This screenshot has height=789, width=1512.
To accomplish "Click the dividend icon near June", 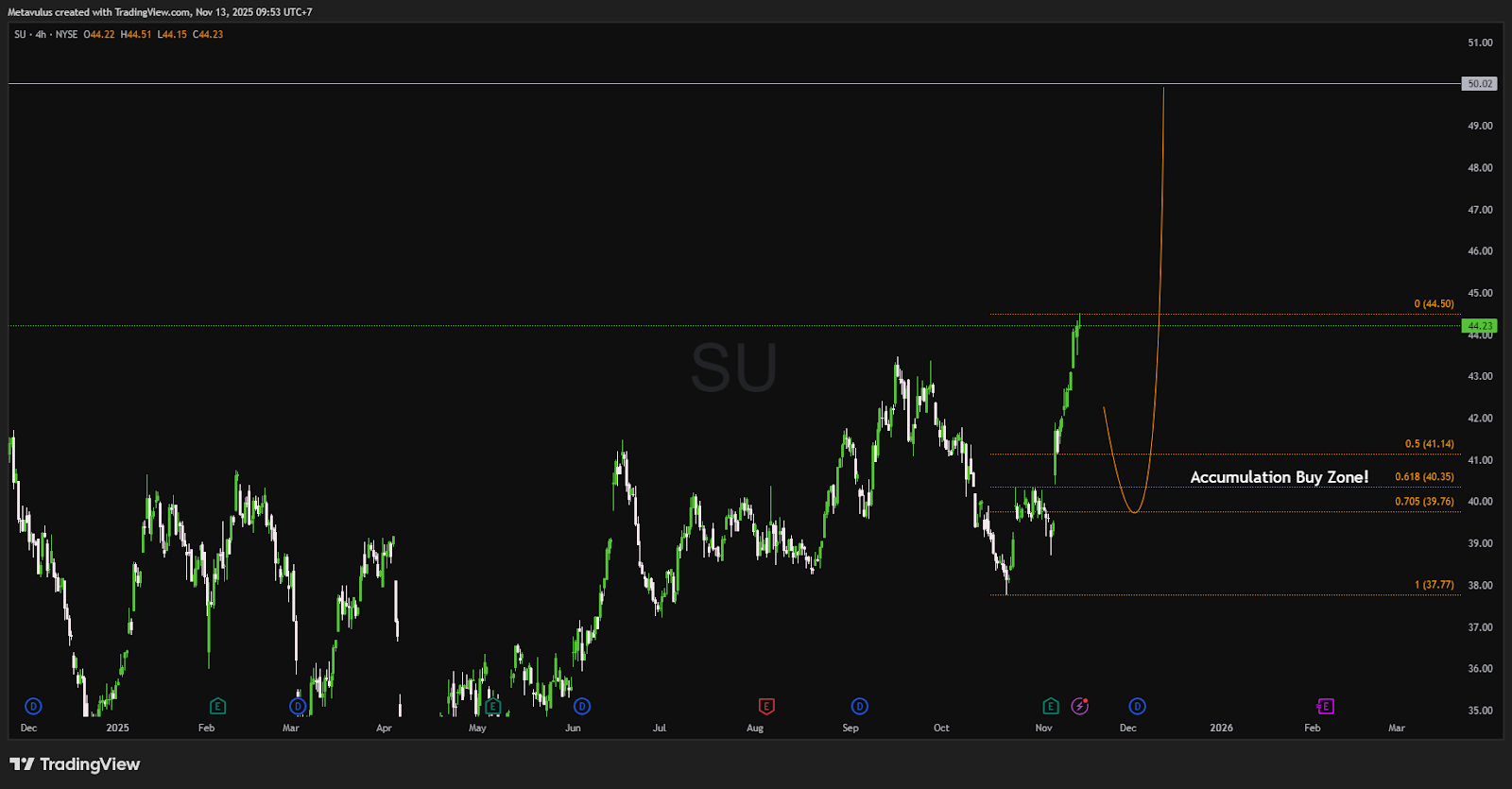I will click(x=582, y=706).
